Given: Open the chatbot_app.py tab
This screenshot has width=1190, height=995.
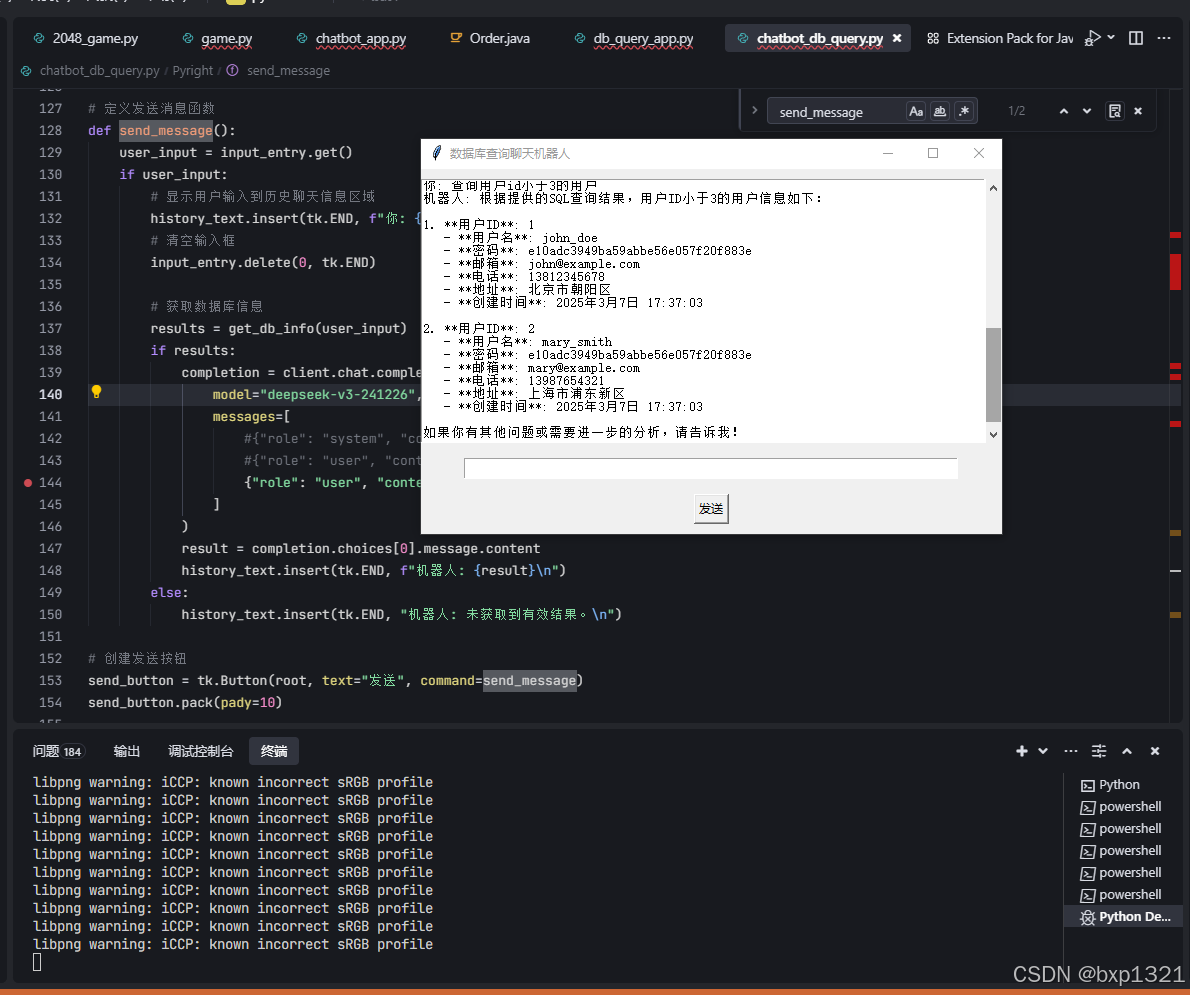Looking at the screenshot, I should pos(351,38).
